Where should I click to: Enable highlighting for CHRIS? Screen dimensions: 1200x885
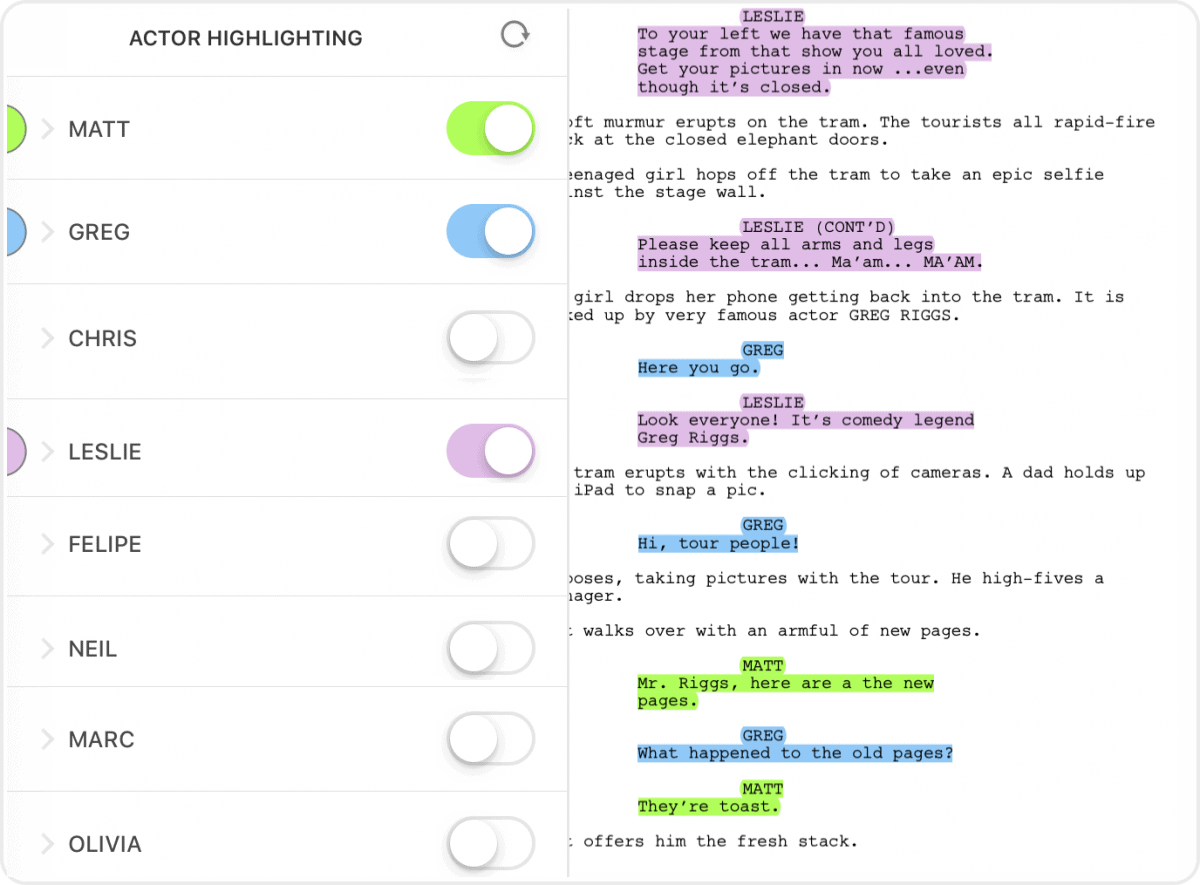[x=490, y=338]
